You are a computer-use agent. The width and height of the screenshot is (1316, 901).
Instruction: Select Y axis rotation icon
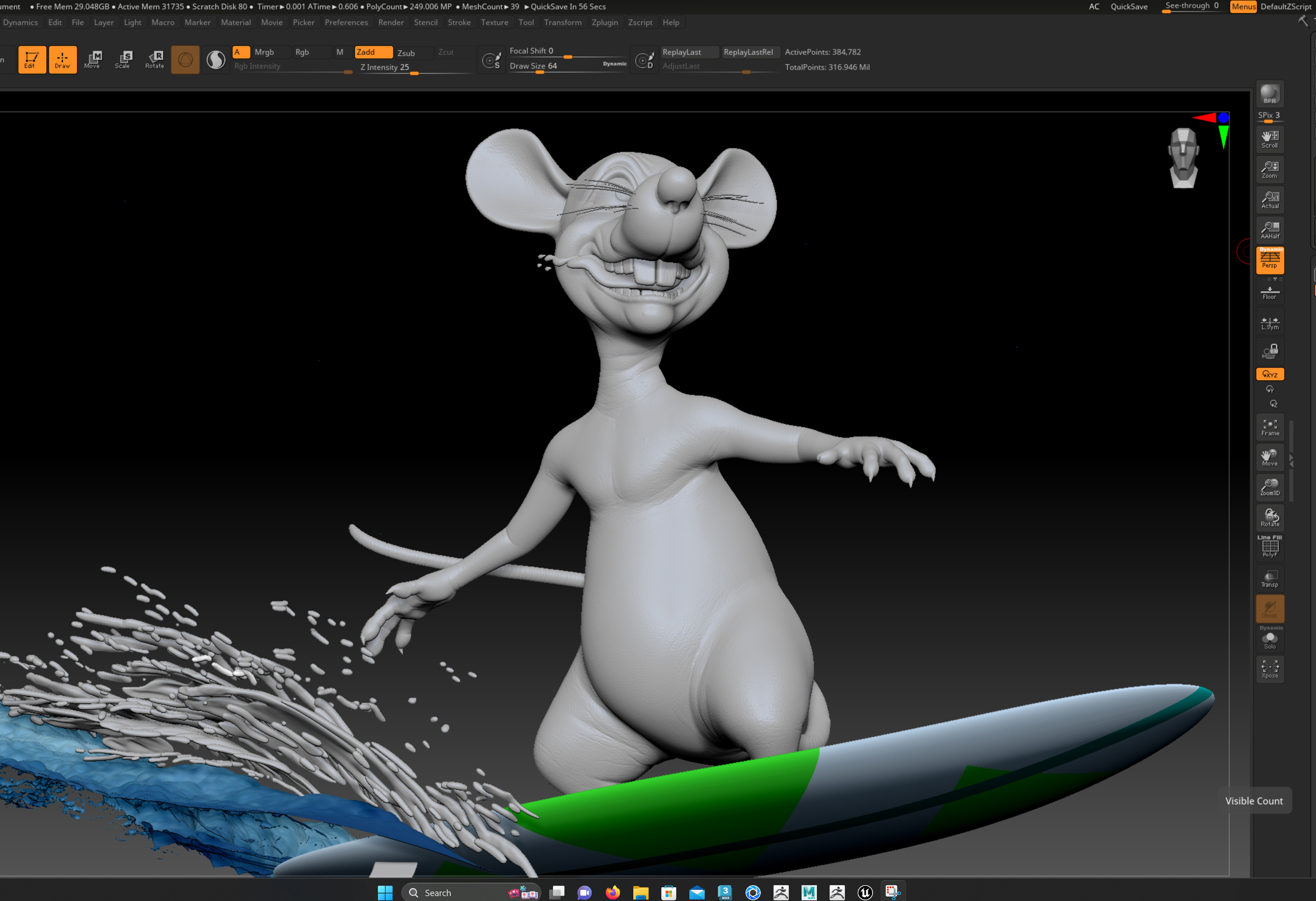click(1270, 389)
